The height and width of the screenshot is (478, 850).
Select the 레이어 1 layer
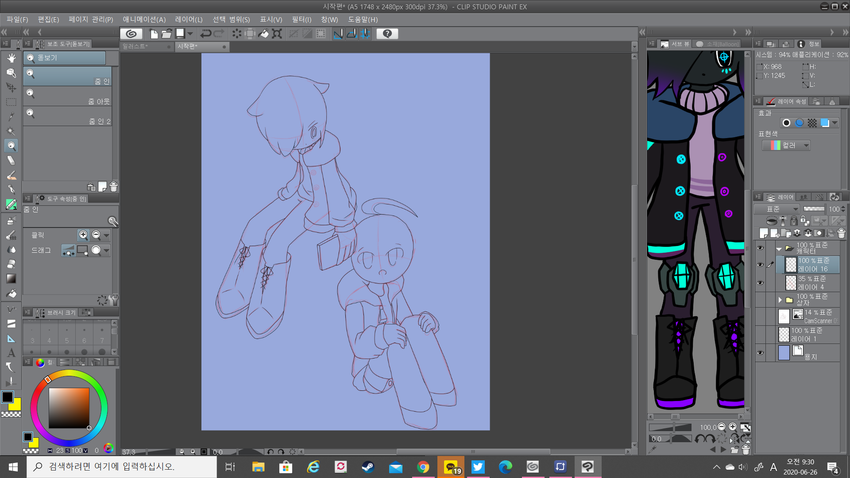click(x=808, y=334)
